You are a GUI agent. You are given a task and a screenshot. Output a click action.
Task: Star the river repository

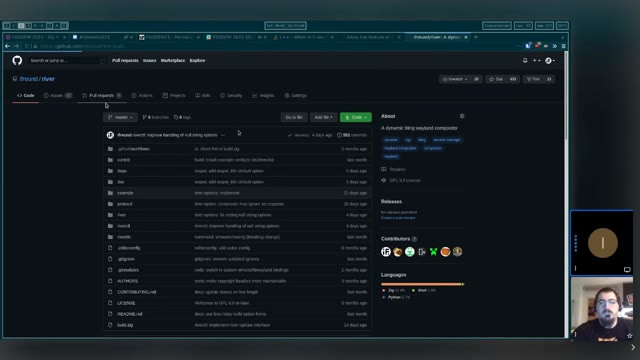(496, 79)
